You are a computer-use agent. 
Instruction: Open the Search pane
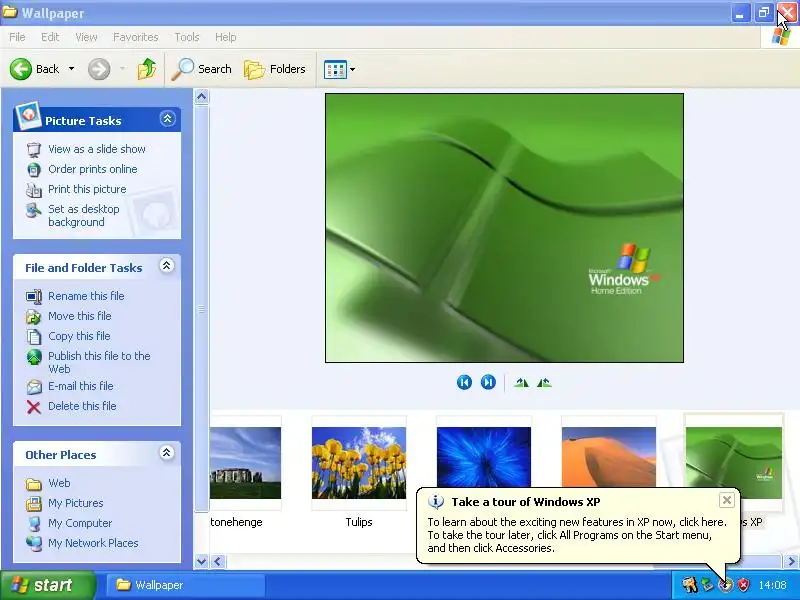(x=202, y=69)
